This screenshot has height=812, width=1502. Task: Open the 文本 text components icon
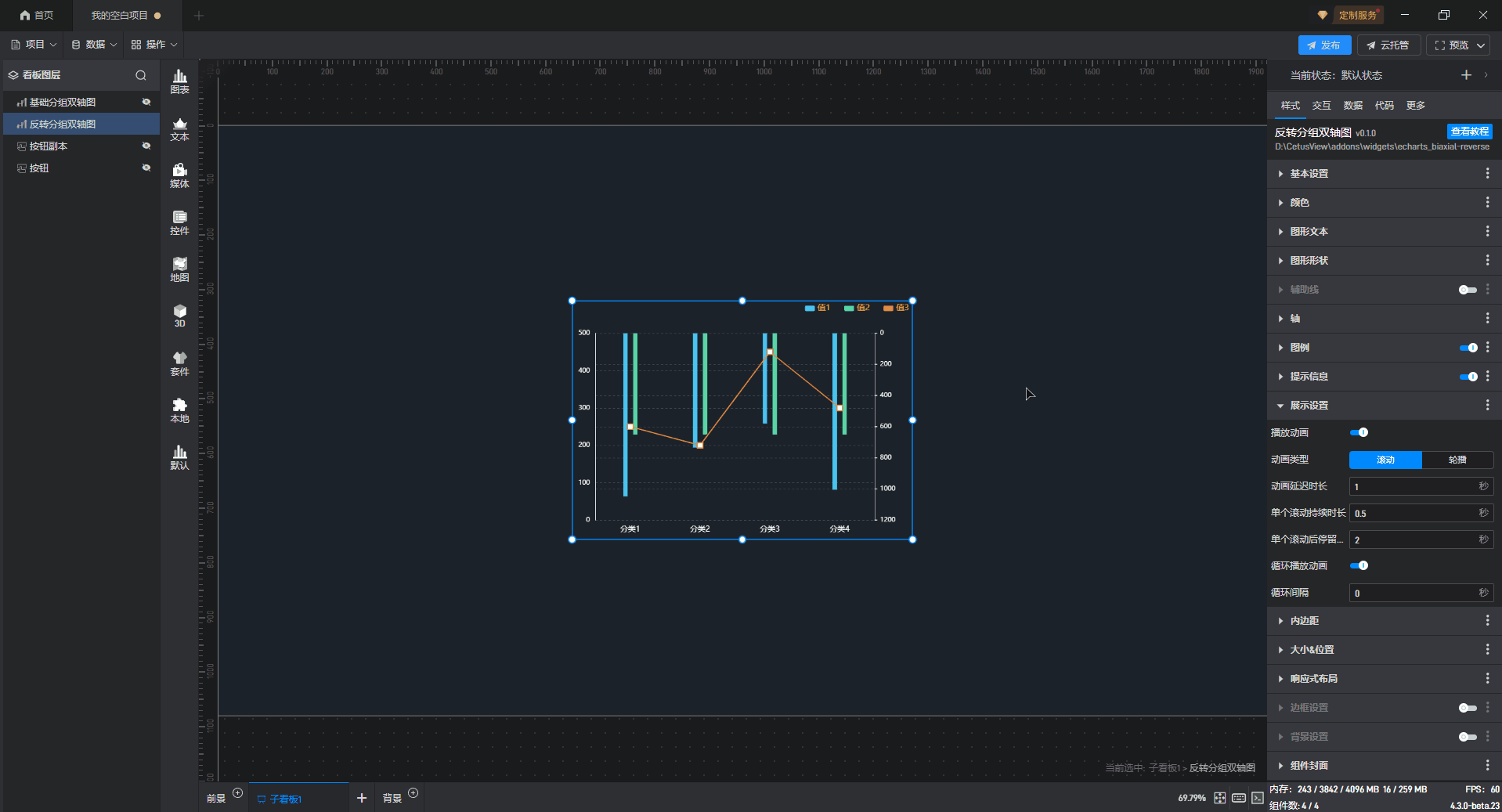[x=179, y=128]
